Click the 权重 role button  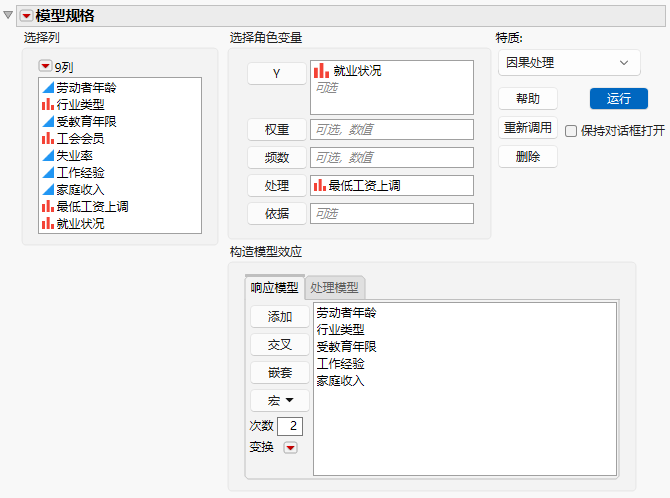click(x=276, y=130)
